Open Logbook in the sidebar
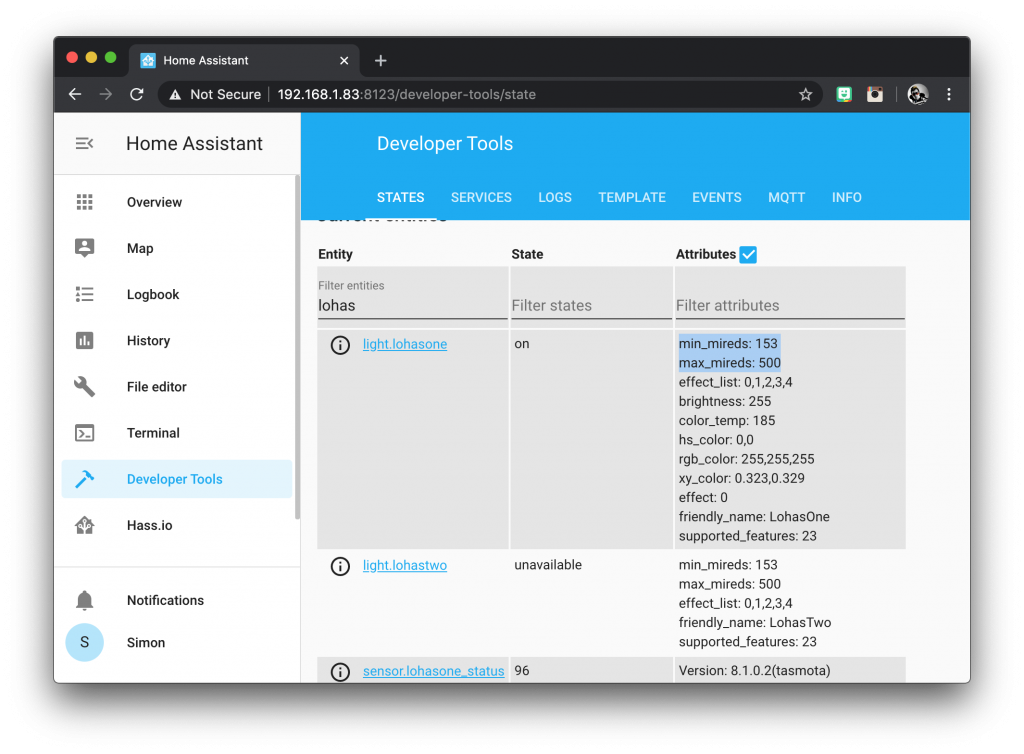The image size is (1024, 754). tap(176, 294)
